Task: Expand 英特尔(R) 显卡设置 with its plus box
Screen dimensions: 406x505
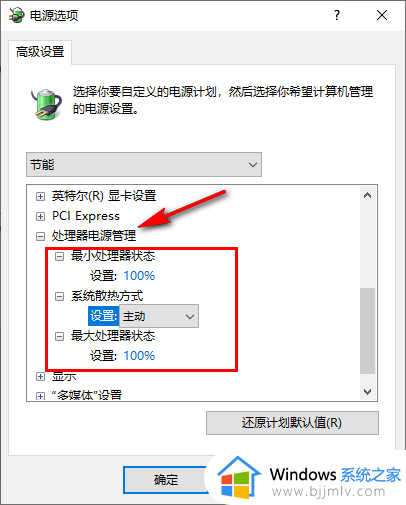Action: pos(40,197)
